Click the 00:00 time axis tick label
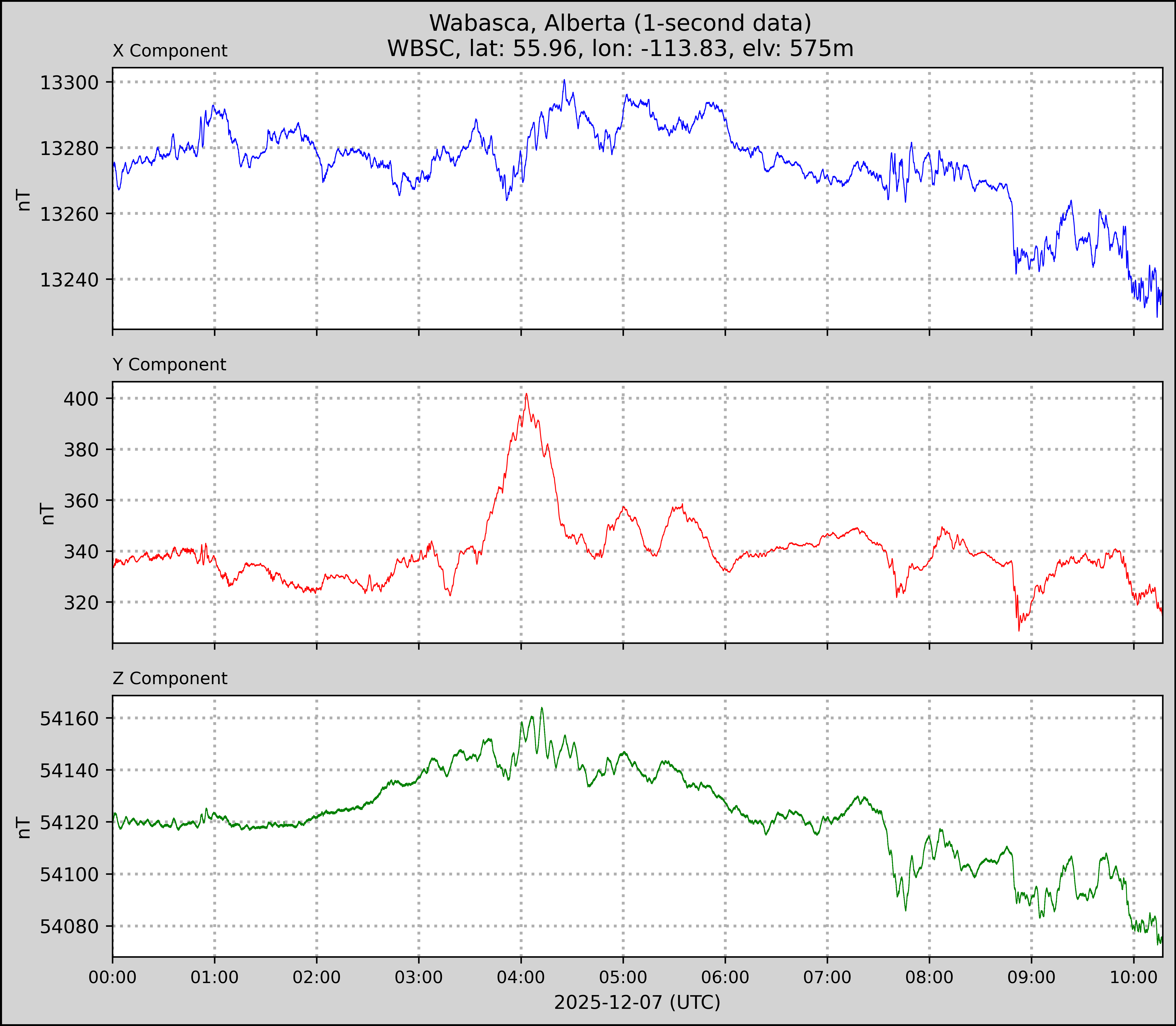Image resolution: width=1176 pixels, height=1026 pixels. tap(113, 977)
